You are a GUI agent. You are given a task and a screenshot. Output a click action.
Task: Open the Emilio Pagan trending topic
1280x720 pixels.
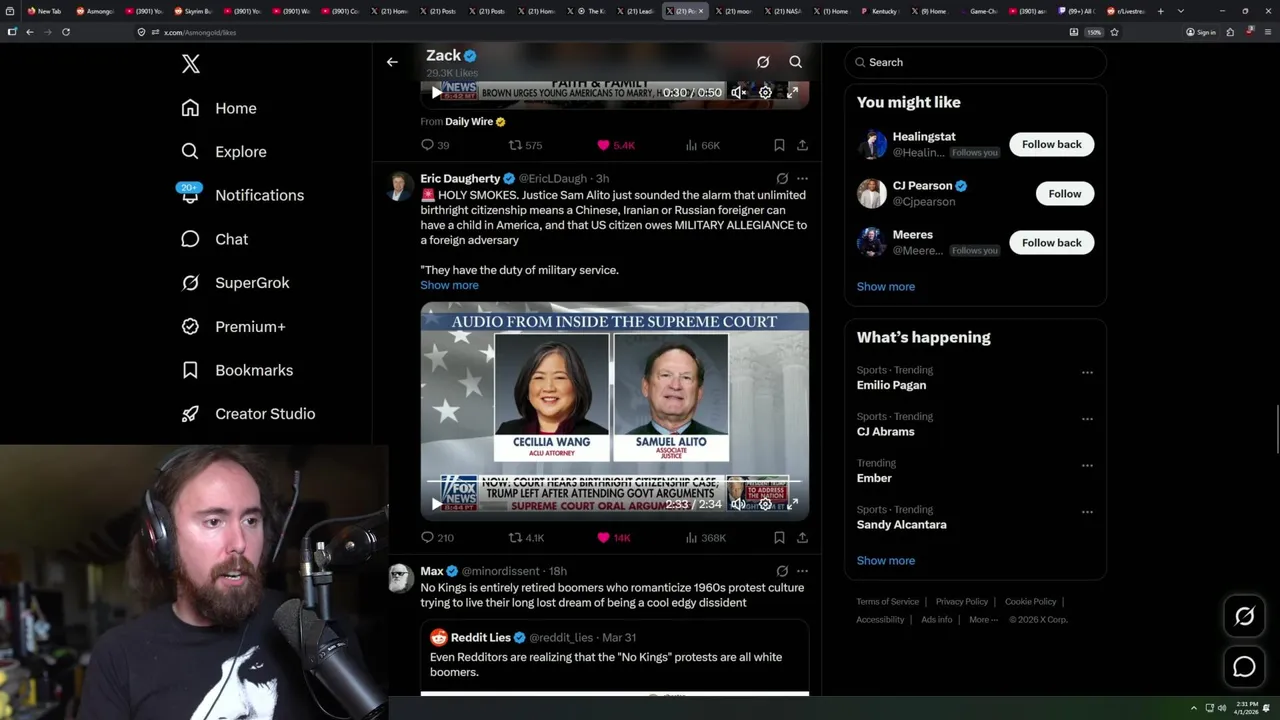pos(891,385)
